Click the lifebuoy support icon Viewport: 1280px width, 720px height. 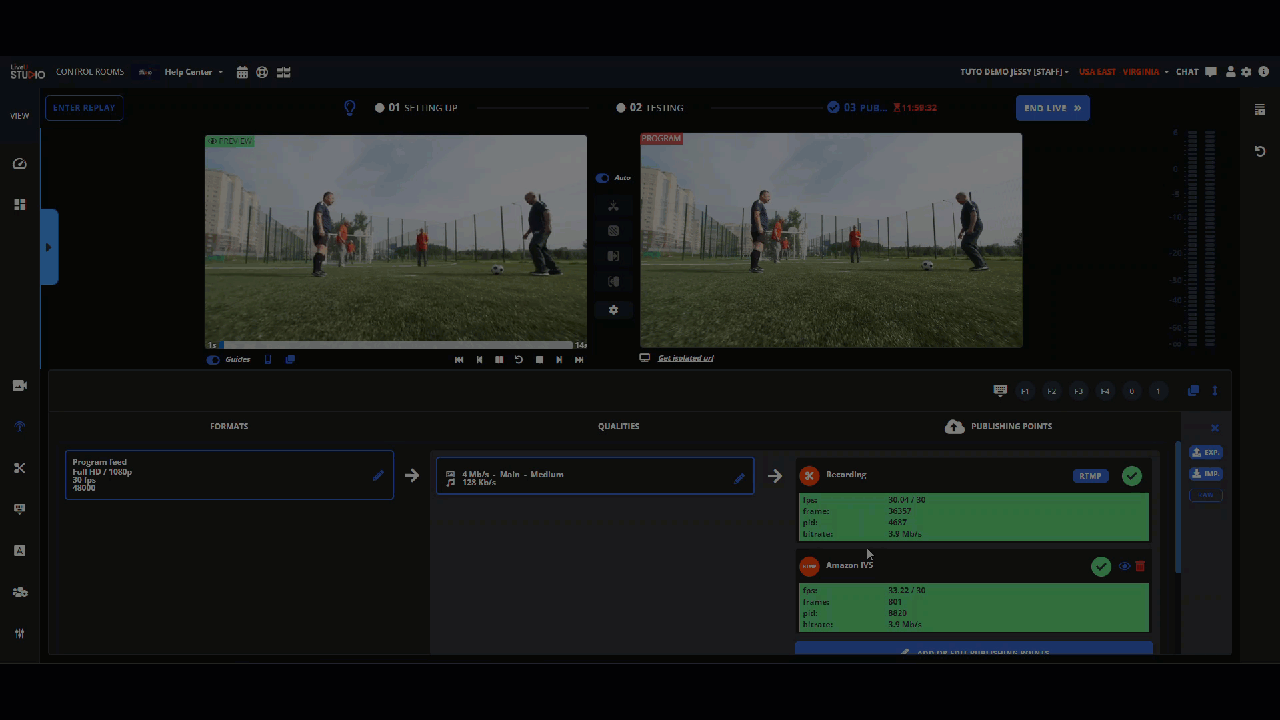(262, 72)
